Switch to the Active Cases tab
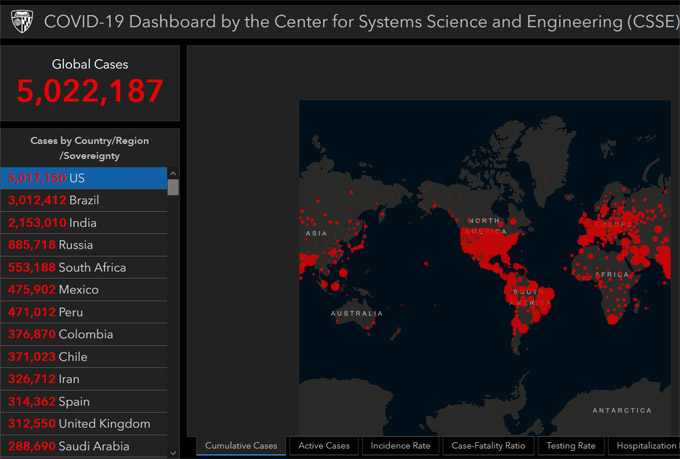Screen dimensions: 680x459 pos(324,446)
